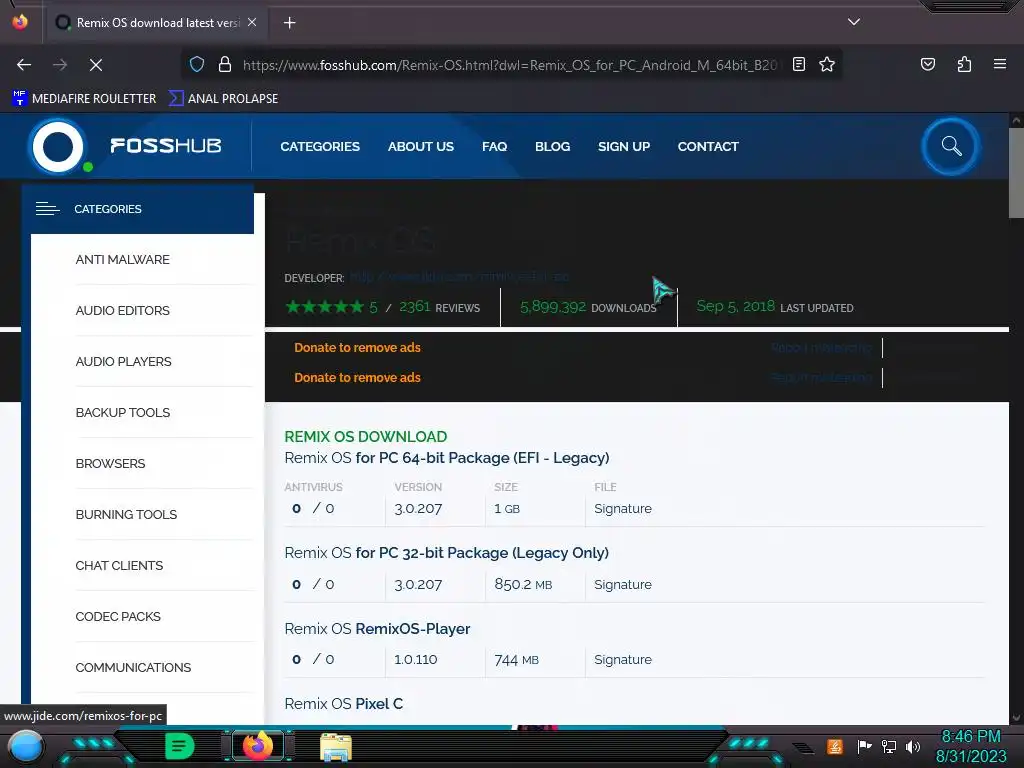Image resolution: width=1024 pixels, height=768 pixels.
Task: Open the tracking protection shield icon
Action: (197, 64)
